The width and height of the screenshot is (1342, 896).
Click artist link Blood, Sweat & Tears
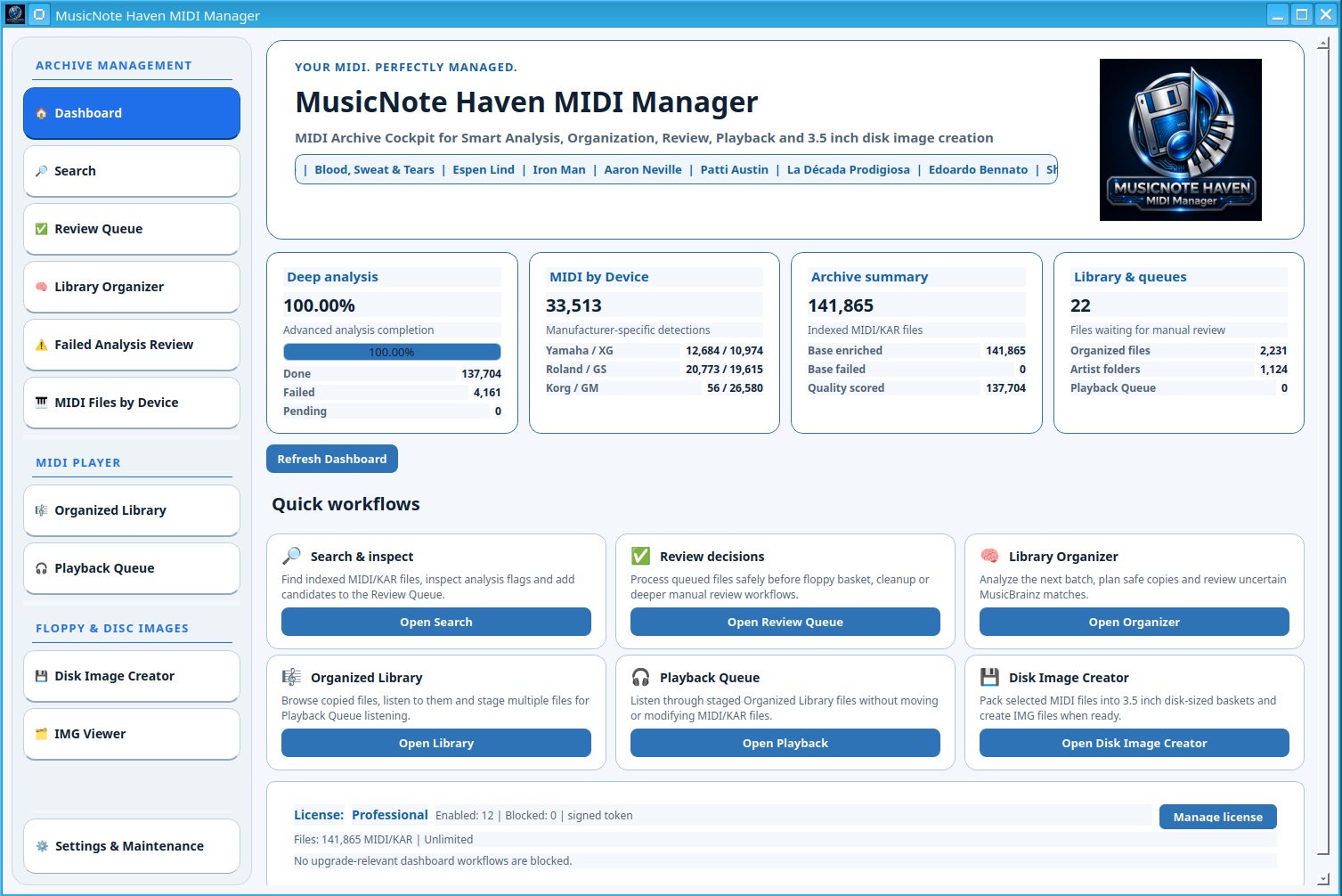(374, 169)
